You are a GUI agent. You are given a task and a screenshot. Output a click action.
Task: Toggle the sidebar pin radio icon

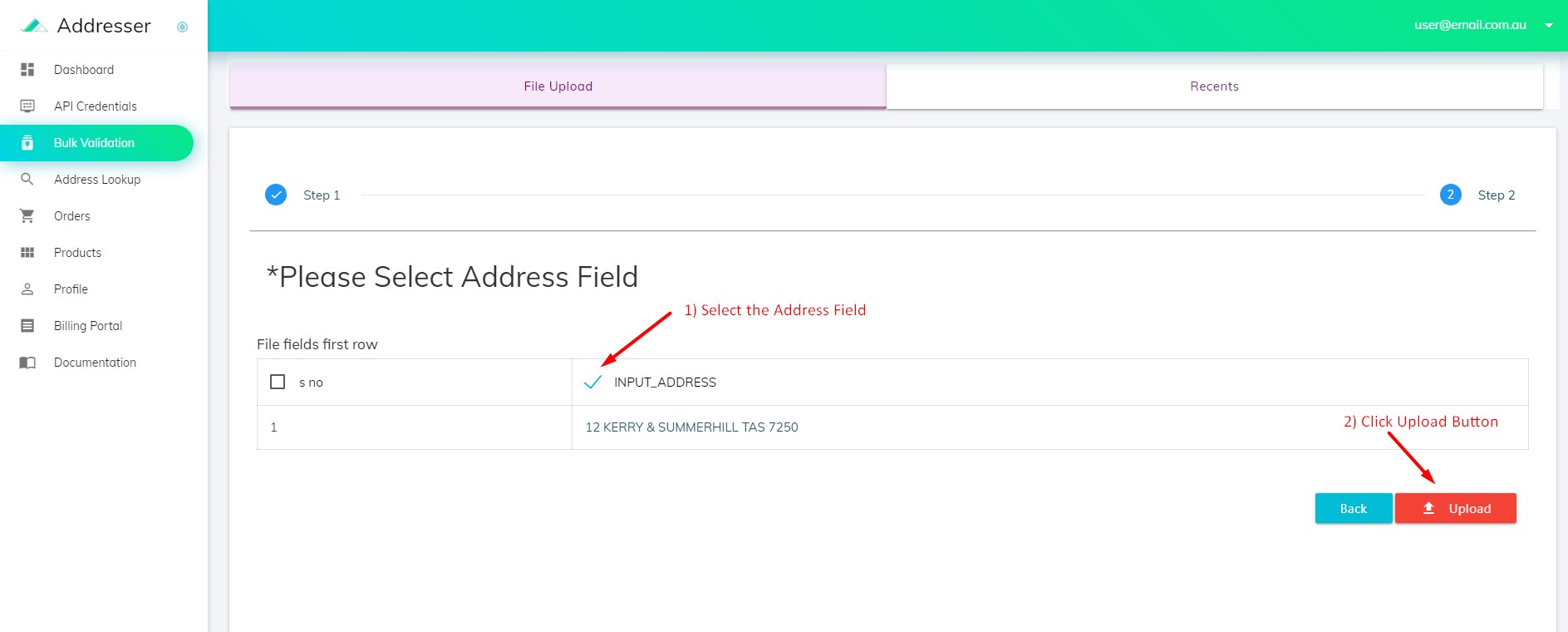182,27
